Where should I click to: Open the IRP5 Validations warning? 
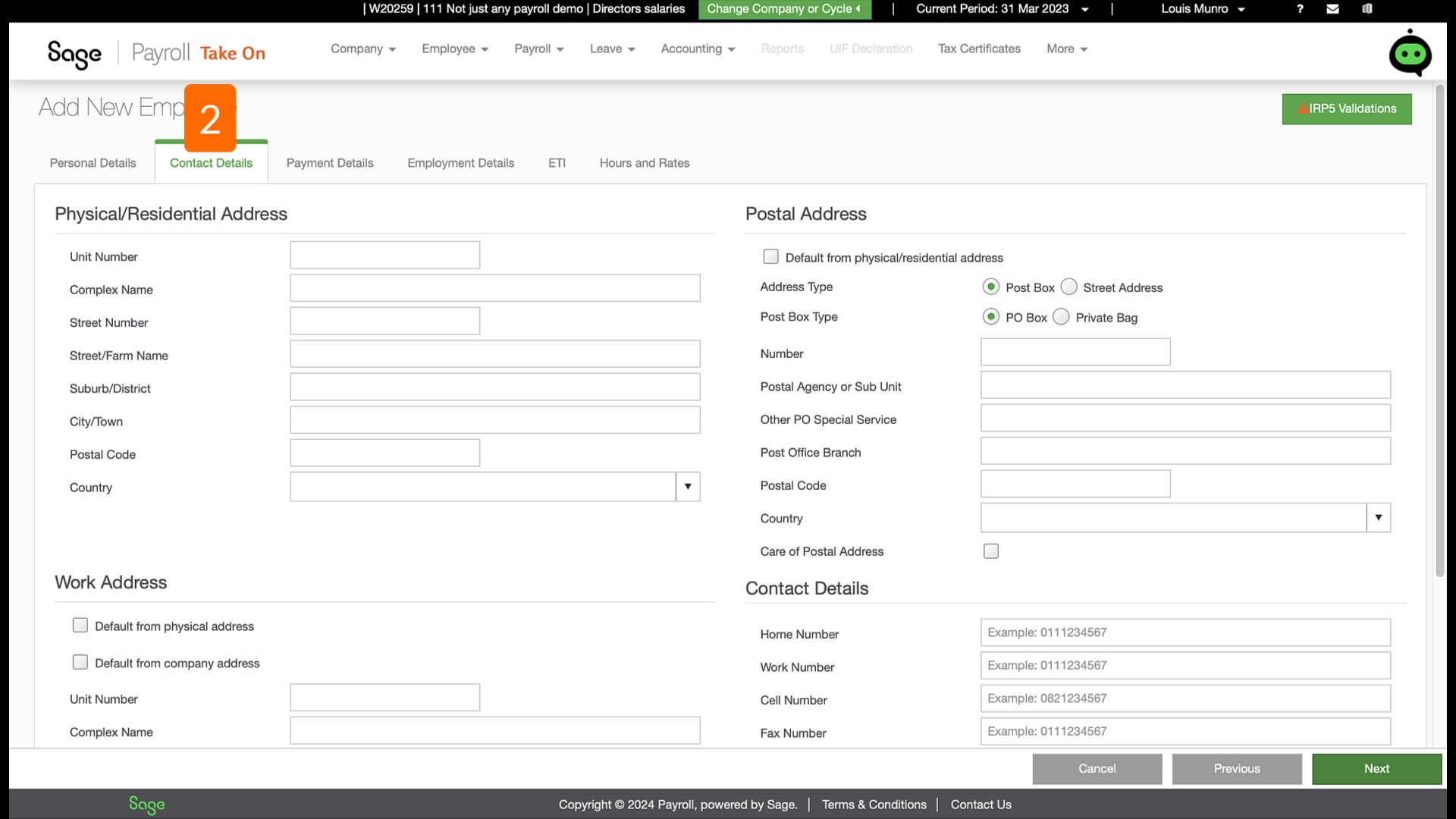tap(1346, 108)
